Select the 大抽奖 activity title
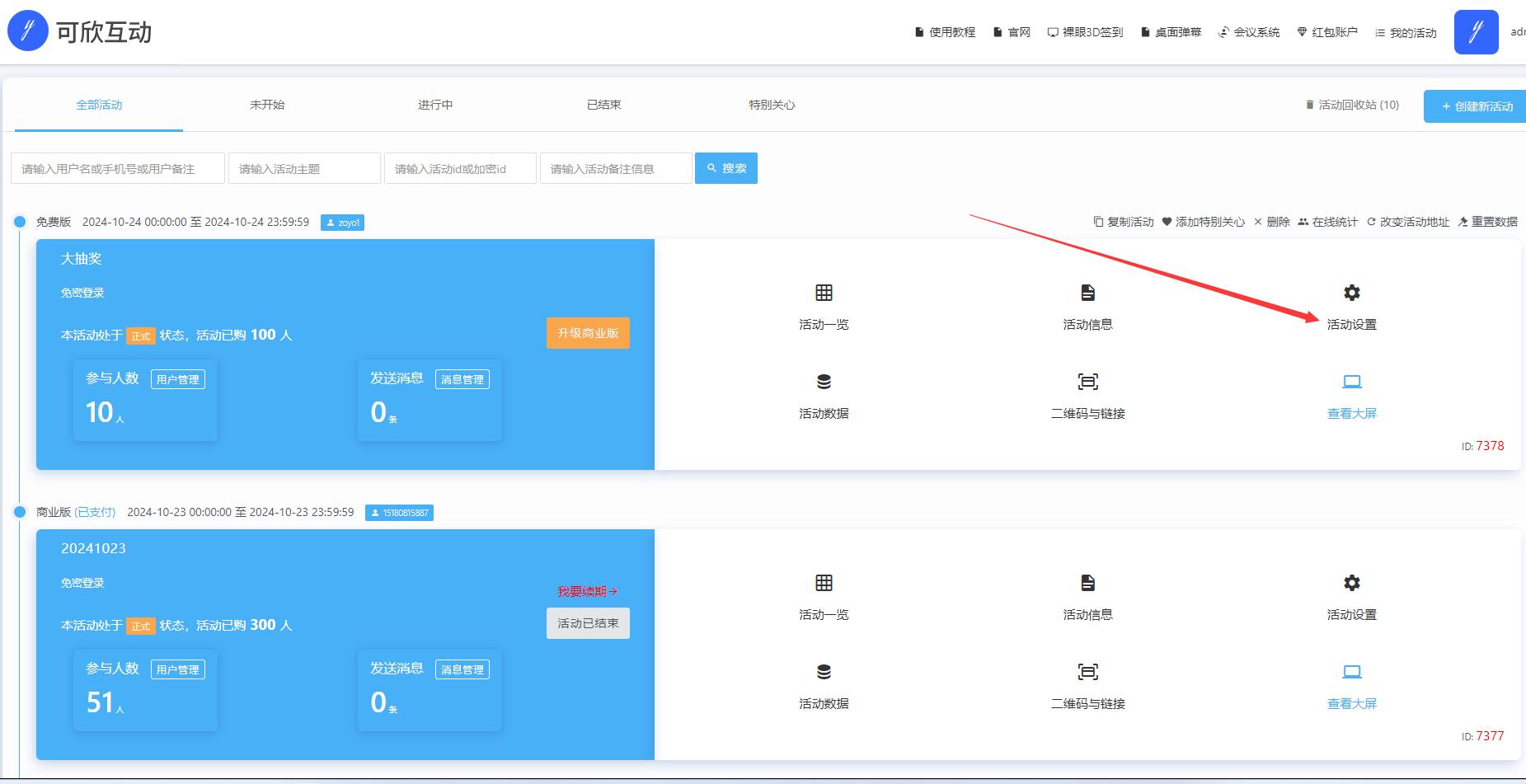 [81, 259]
